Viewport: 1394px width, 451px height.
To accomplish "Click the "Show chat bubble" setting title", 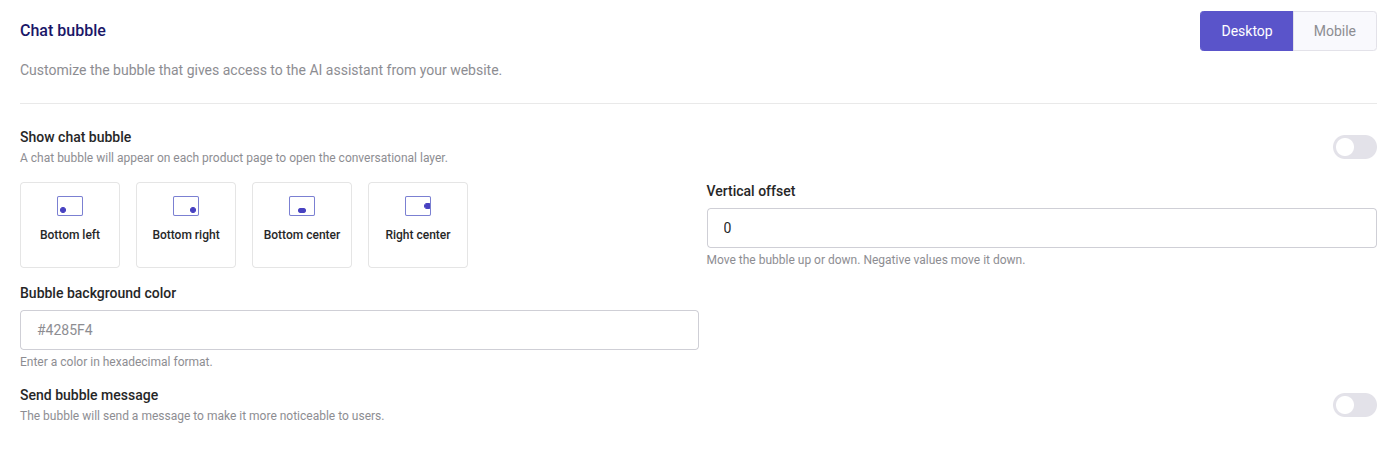I will tap(76, 137).
